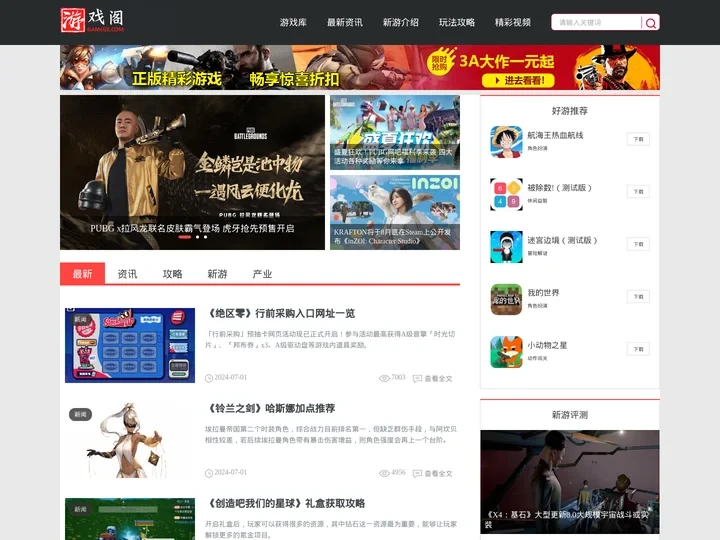Click the search magnifier icon

click(650, 22)
